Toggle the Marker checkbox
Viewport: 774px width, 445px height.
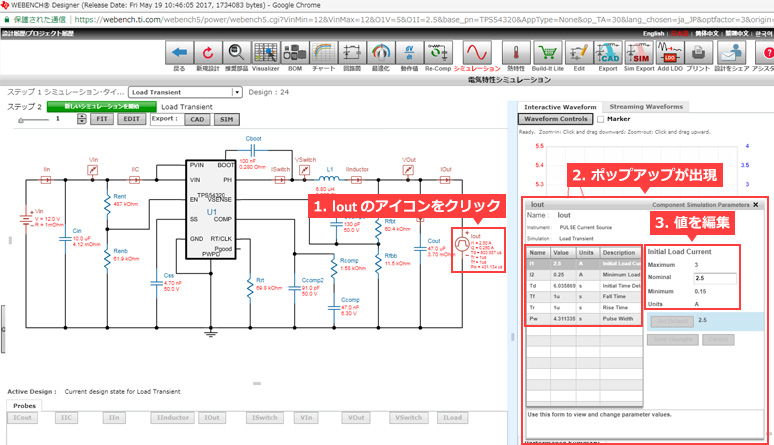tap(601, 119)
